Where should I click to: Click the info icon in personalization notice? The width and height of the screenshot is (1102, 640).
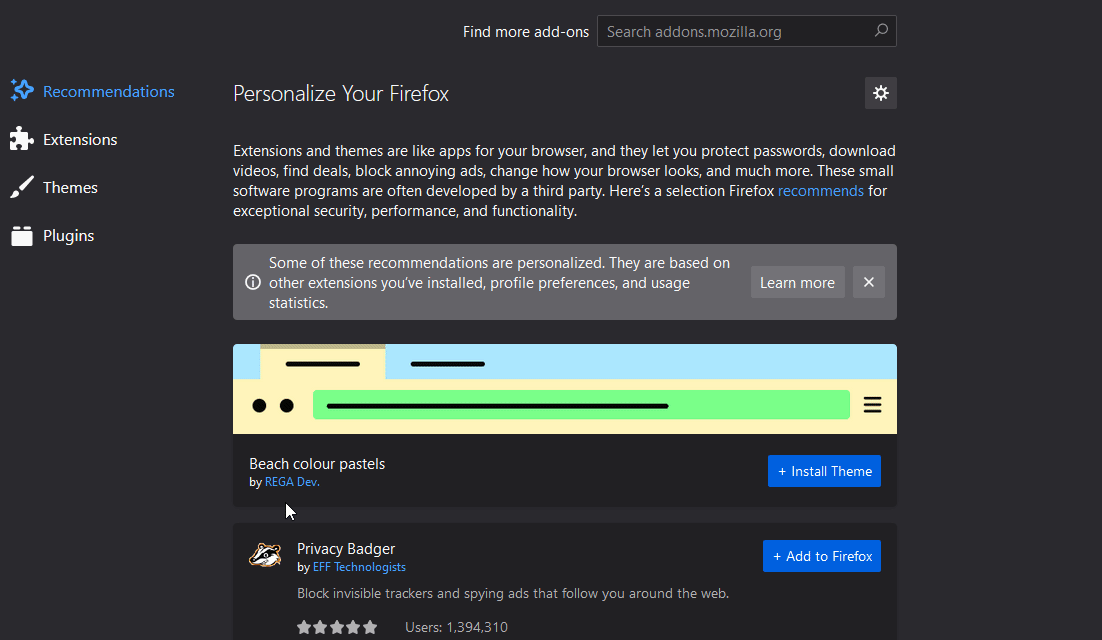tap(253, 283)
